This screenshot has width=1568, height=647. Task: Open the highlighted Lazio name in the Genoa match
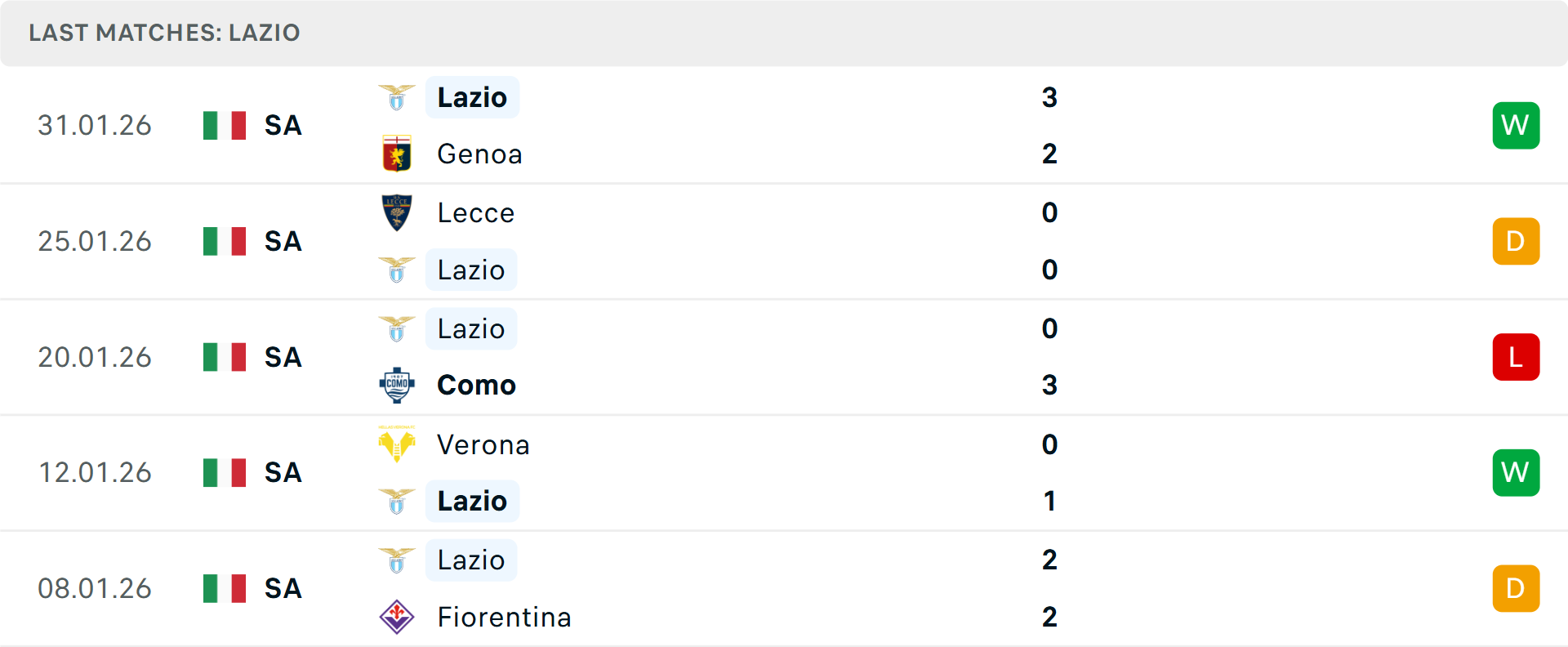[x=472, y=96]
